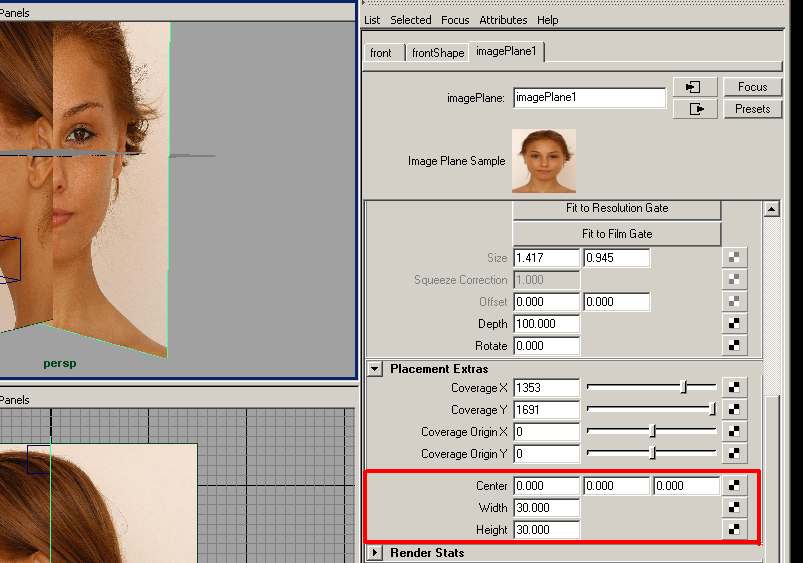The height and width of the screenshot is (563, 803).
Task: Expand the Render Stats section
Action: [x=375, y=553]
